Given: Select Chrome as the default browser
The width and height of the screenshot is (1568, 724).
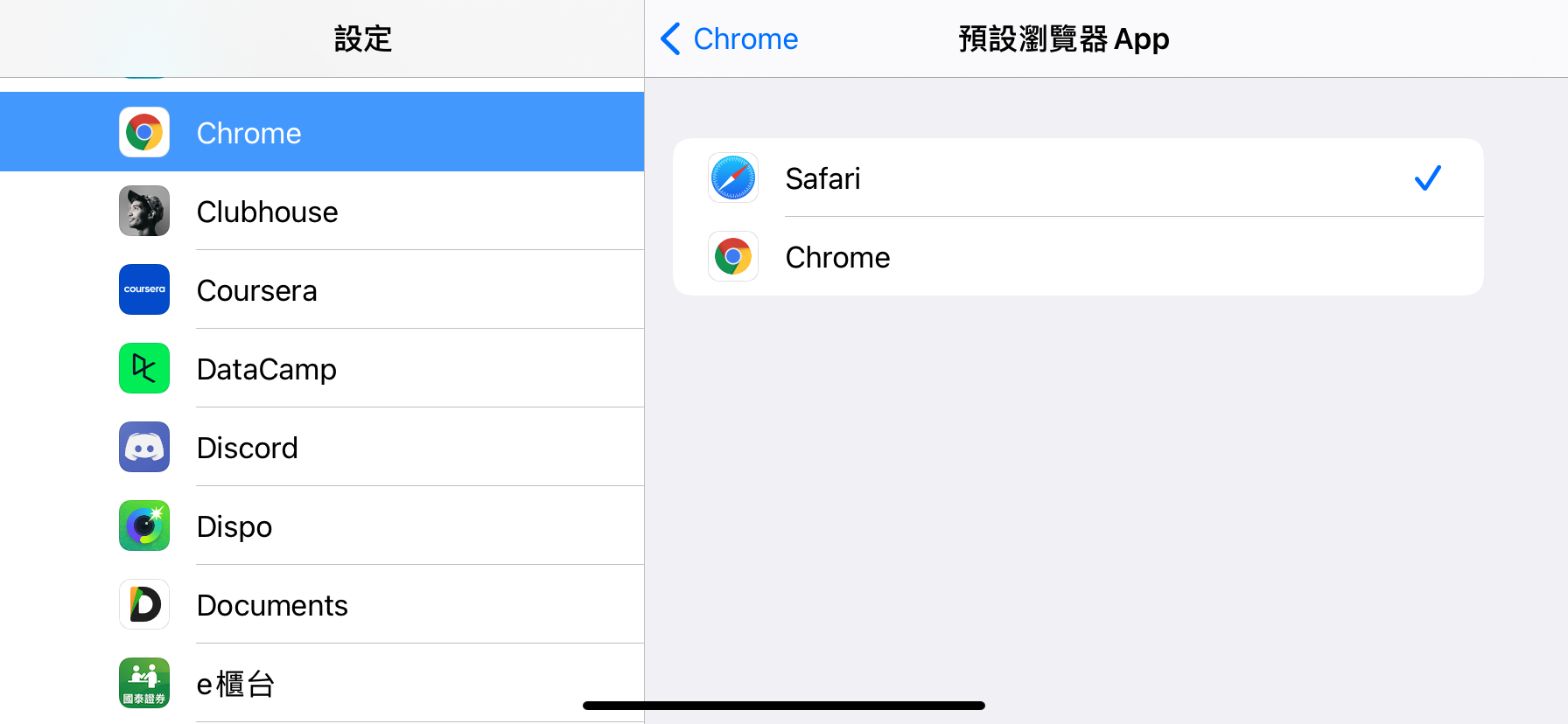Looking at the screenshot, I should click(1050, 257).
